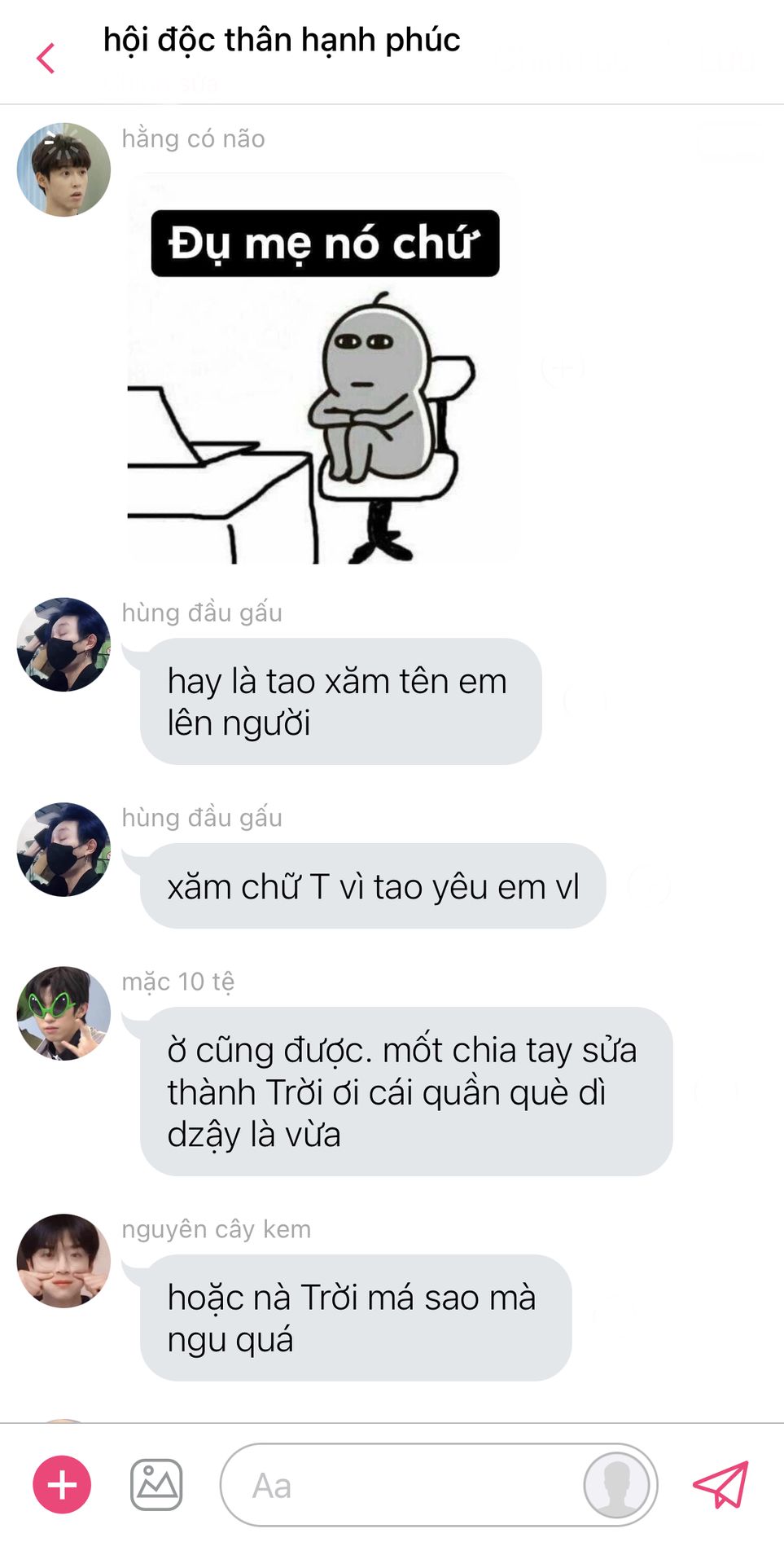Tap mặc 10 tệ avatar with green glasses
Image resolution: width=784 pixels, height=1564 pixels.
coord(64,1013)
